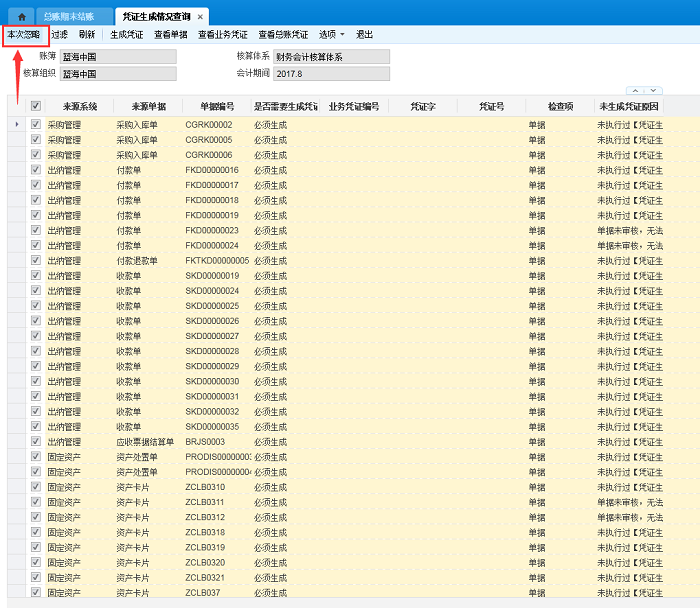The image size is (700, 608).
Task: Toggle checkbox for row FKD00000016
Action: point(36,170)
